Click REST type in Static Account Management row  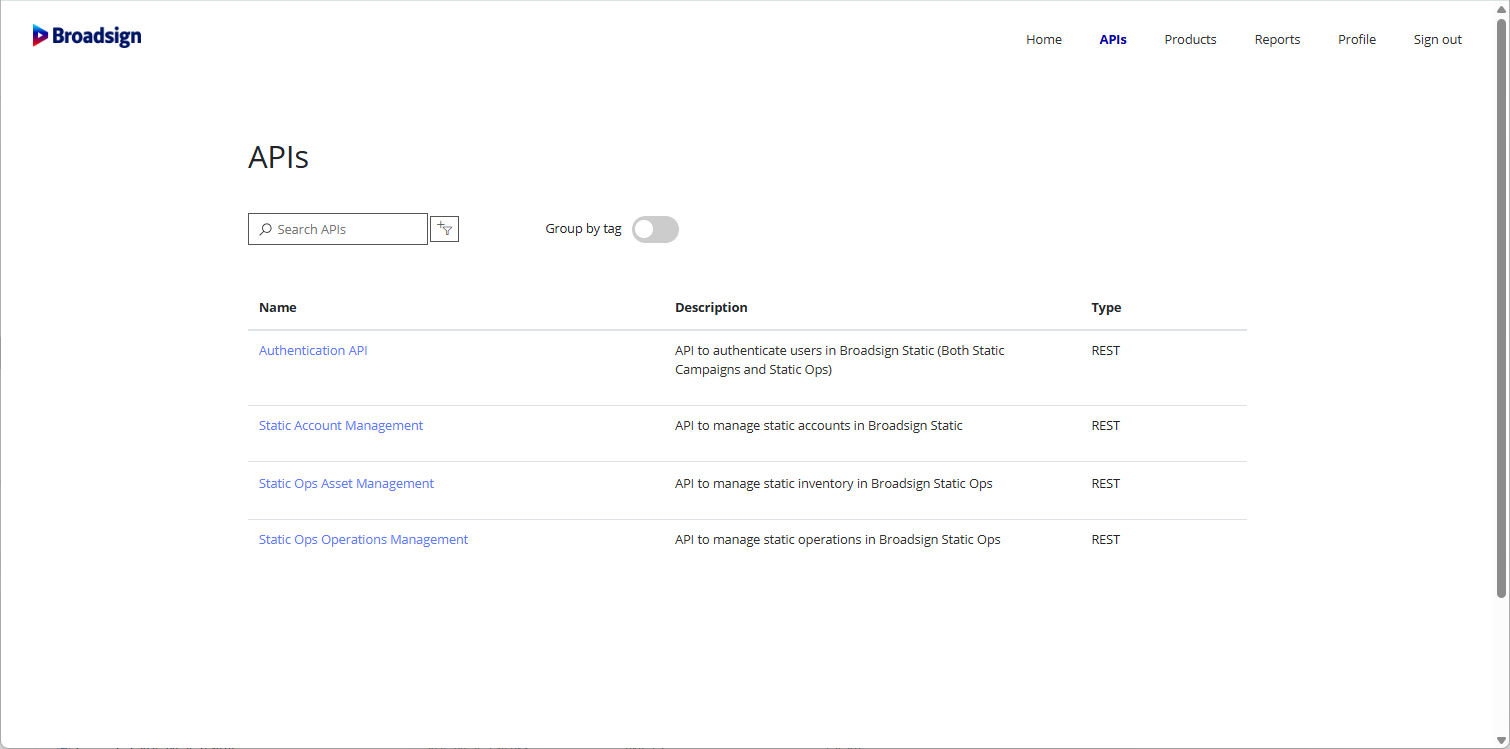[1106, 426]
